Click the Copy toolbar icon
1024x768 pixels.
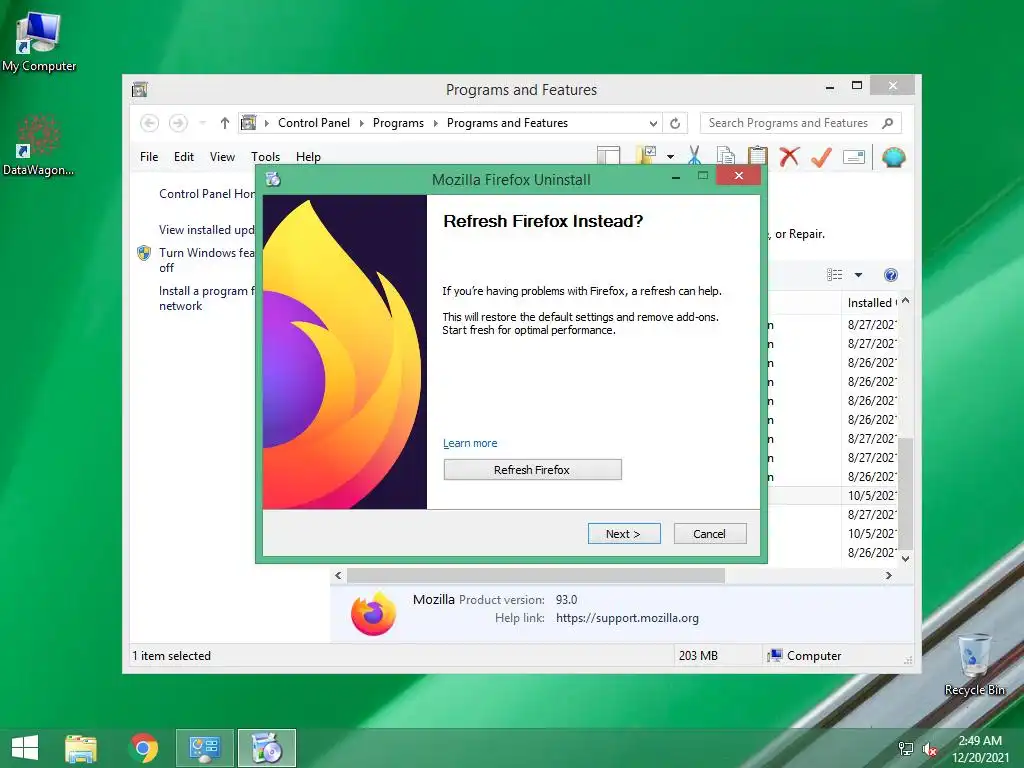pos(726,156)
